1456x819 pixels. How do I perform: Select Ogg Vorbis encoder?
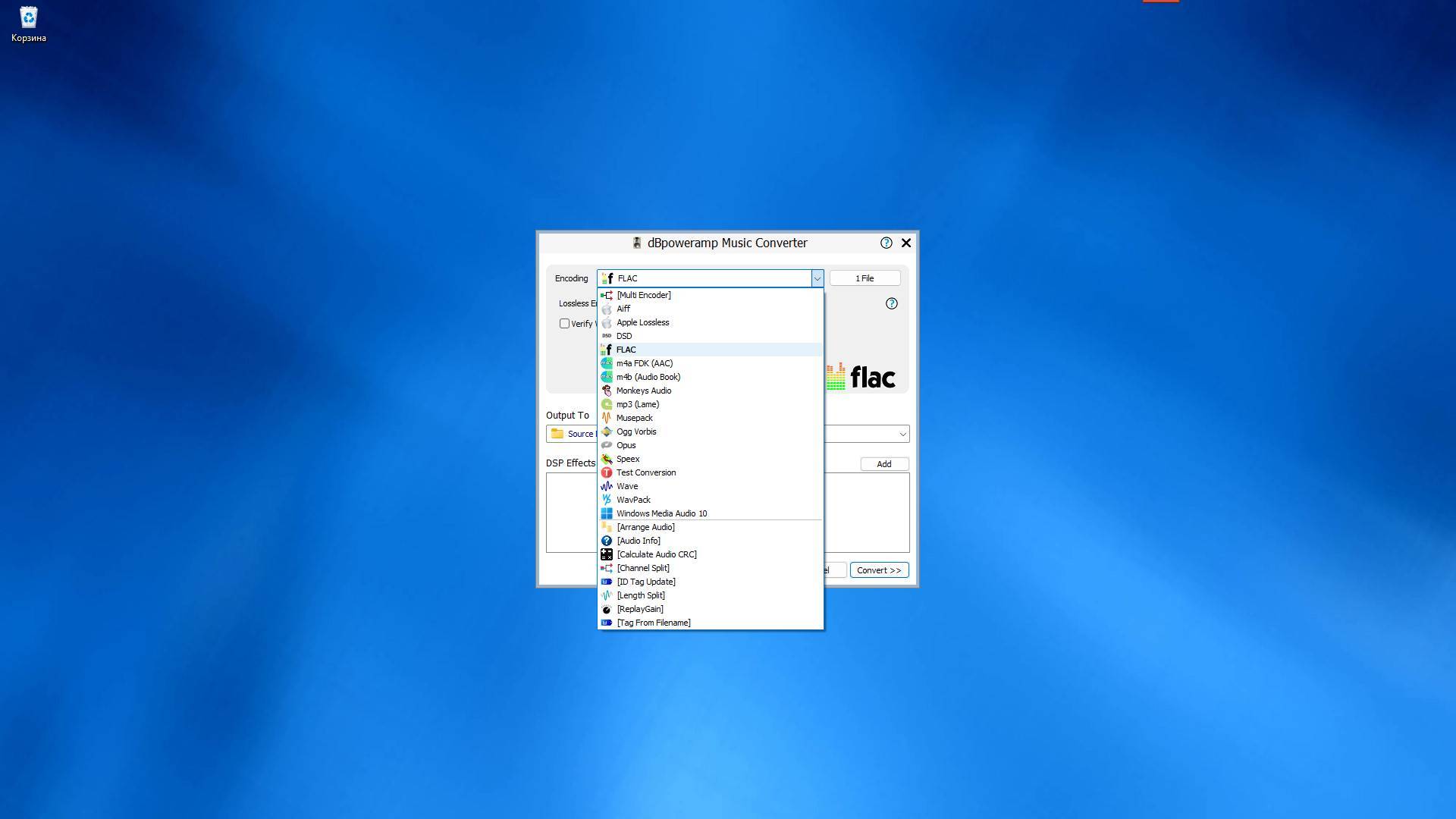[x=711, y=431]
